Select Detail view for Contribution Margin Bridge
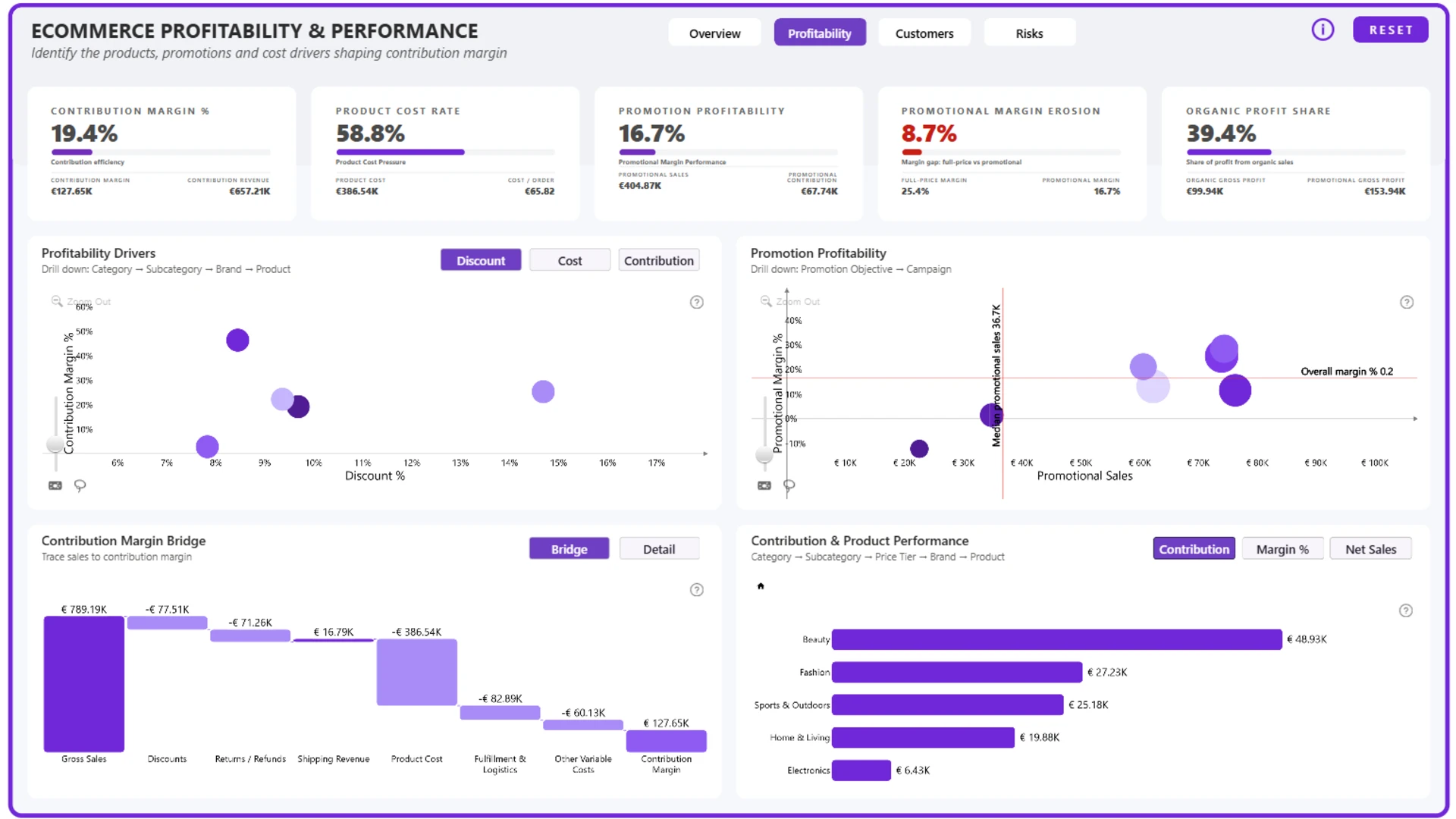This screenshot has height=819, width=1456. click(659, 549)
